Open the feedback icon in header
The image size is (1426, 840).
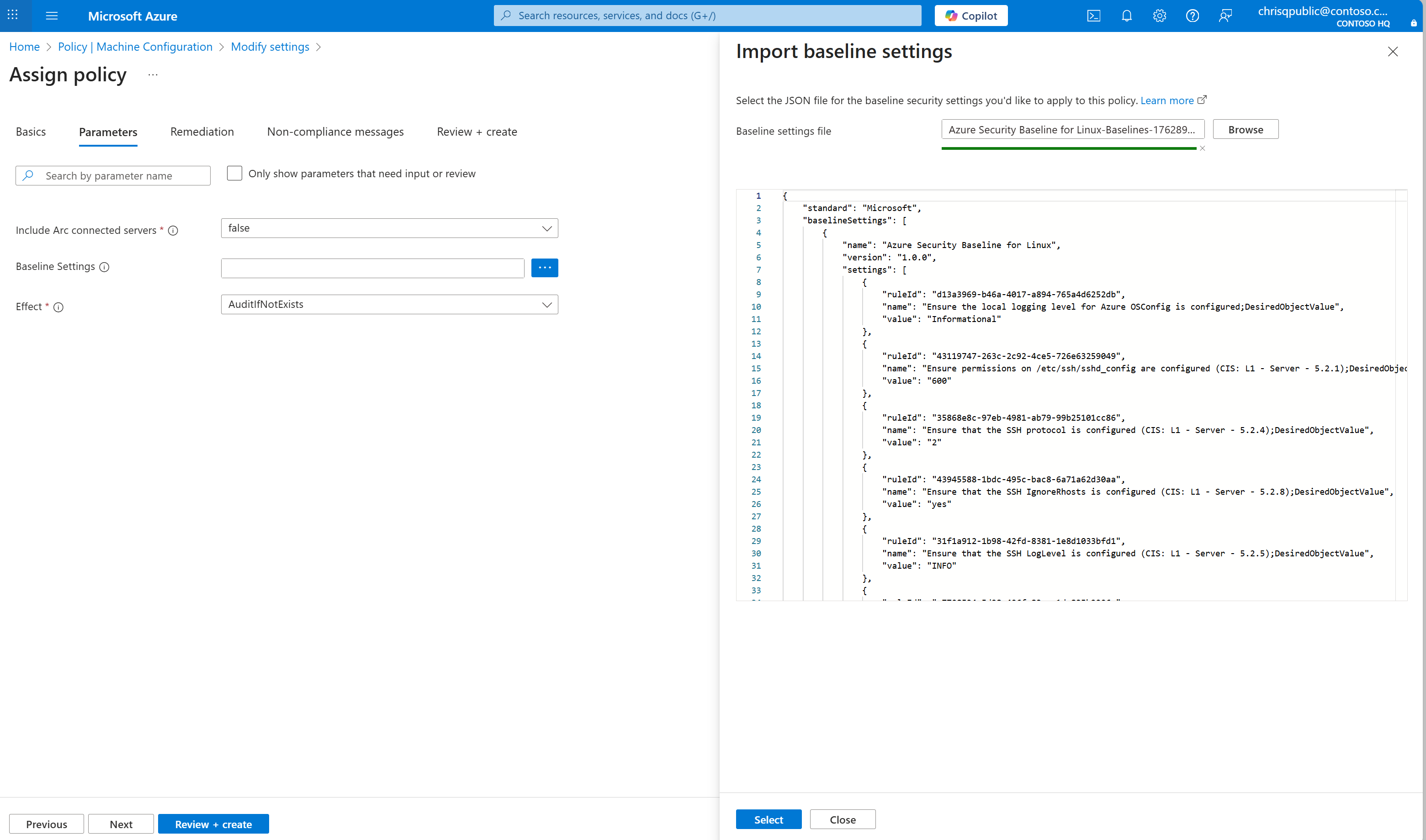(1225, 16)
